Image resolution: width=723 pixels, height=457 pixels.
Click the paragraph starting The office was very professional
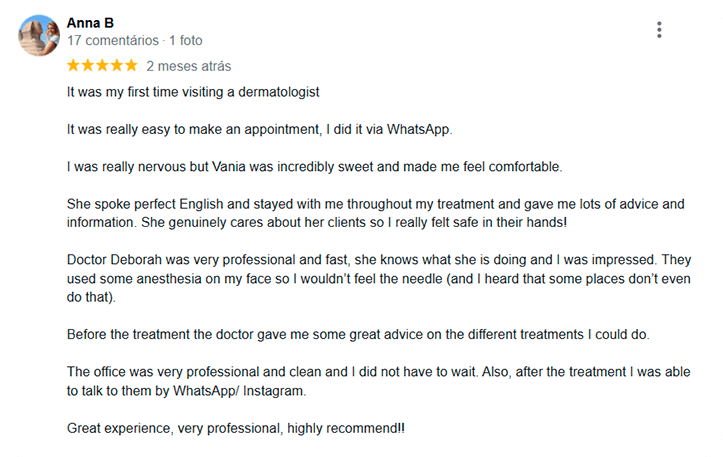(379, 381)
